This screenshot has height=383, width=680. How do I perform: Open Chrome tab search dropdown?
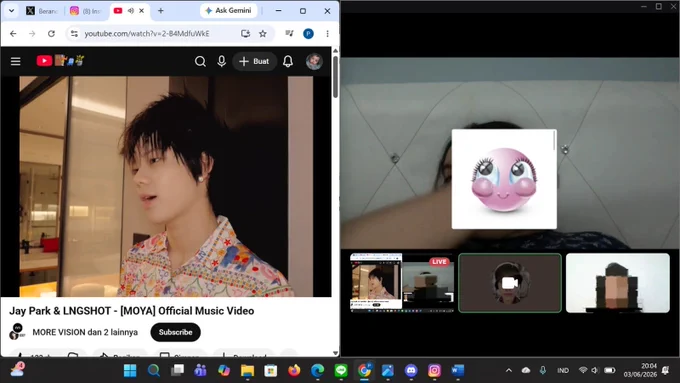[x=11, y=11]
